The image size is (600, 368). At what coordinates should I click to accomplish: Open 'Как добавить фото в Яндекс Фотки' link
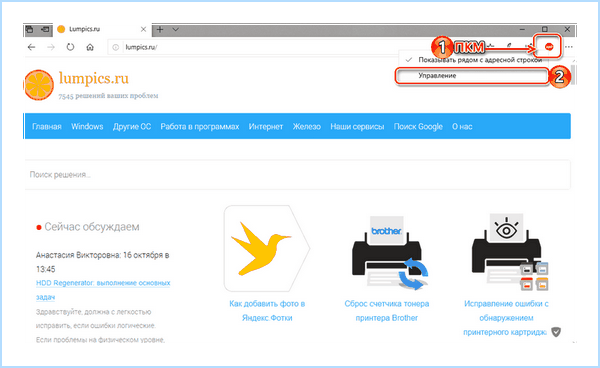click(267, 311)
